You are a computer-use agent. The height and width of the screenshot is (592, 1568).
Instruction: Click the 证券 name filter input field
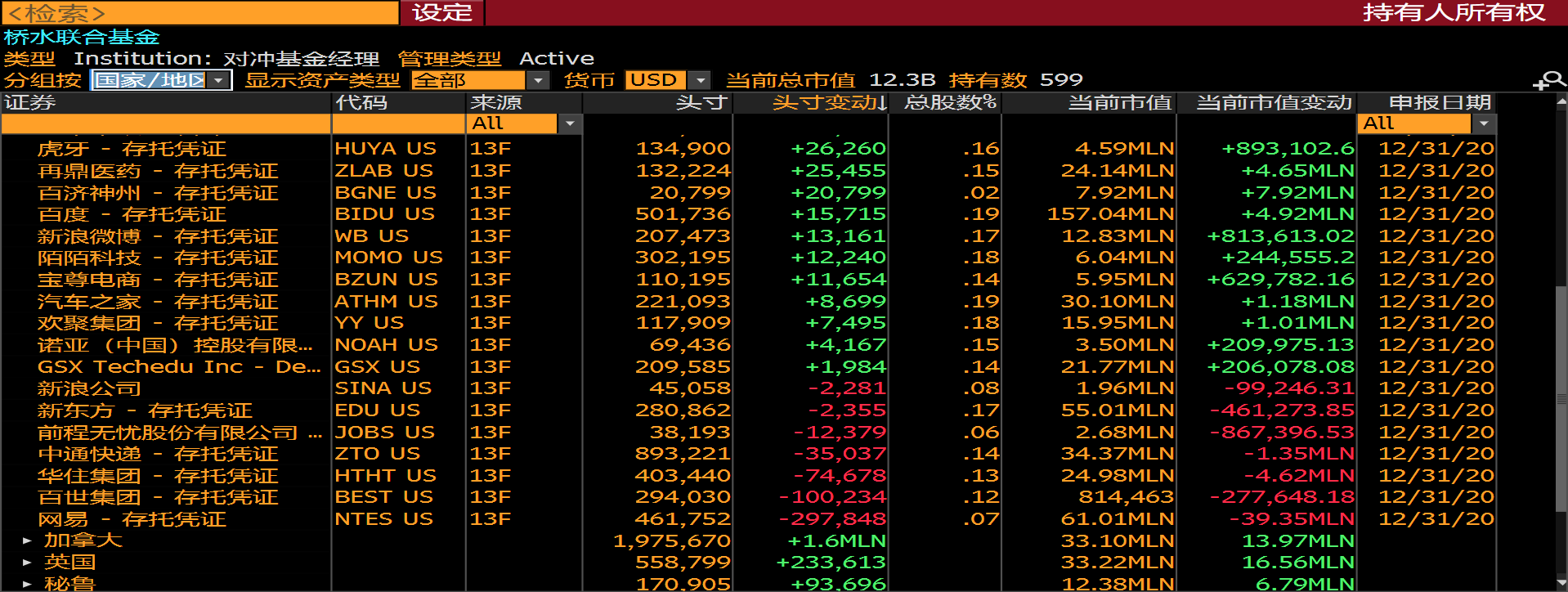(166, 123)
